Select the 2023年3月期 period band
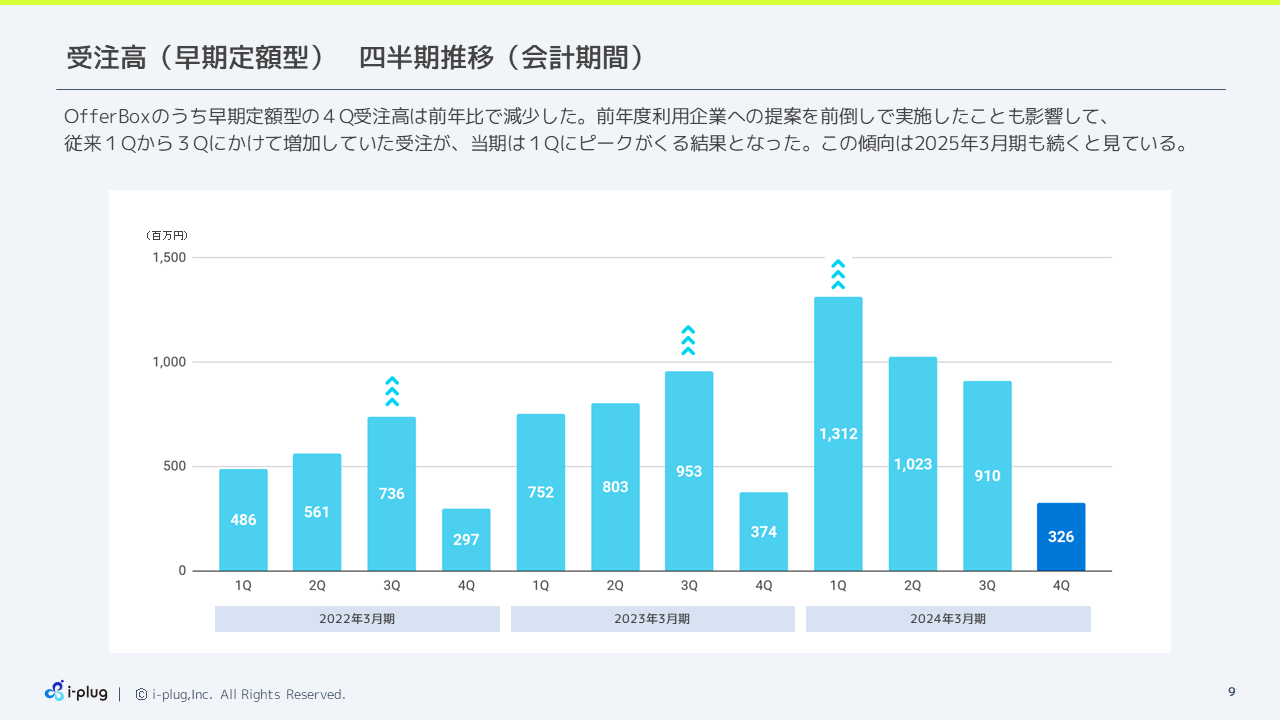Image resolution: width=1280 pixels, height=720 pixels. 652,619
